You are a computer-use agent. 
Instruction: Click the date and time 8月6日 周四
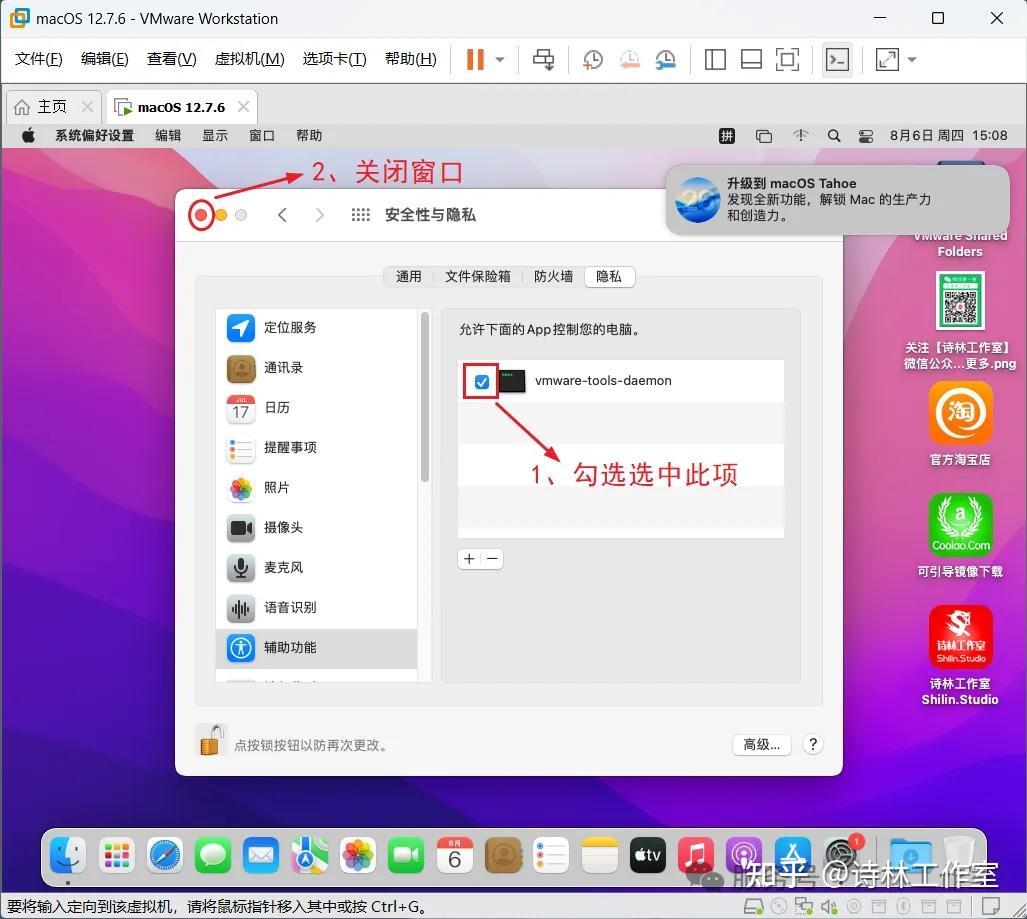[948, 136]
